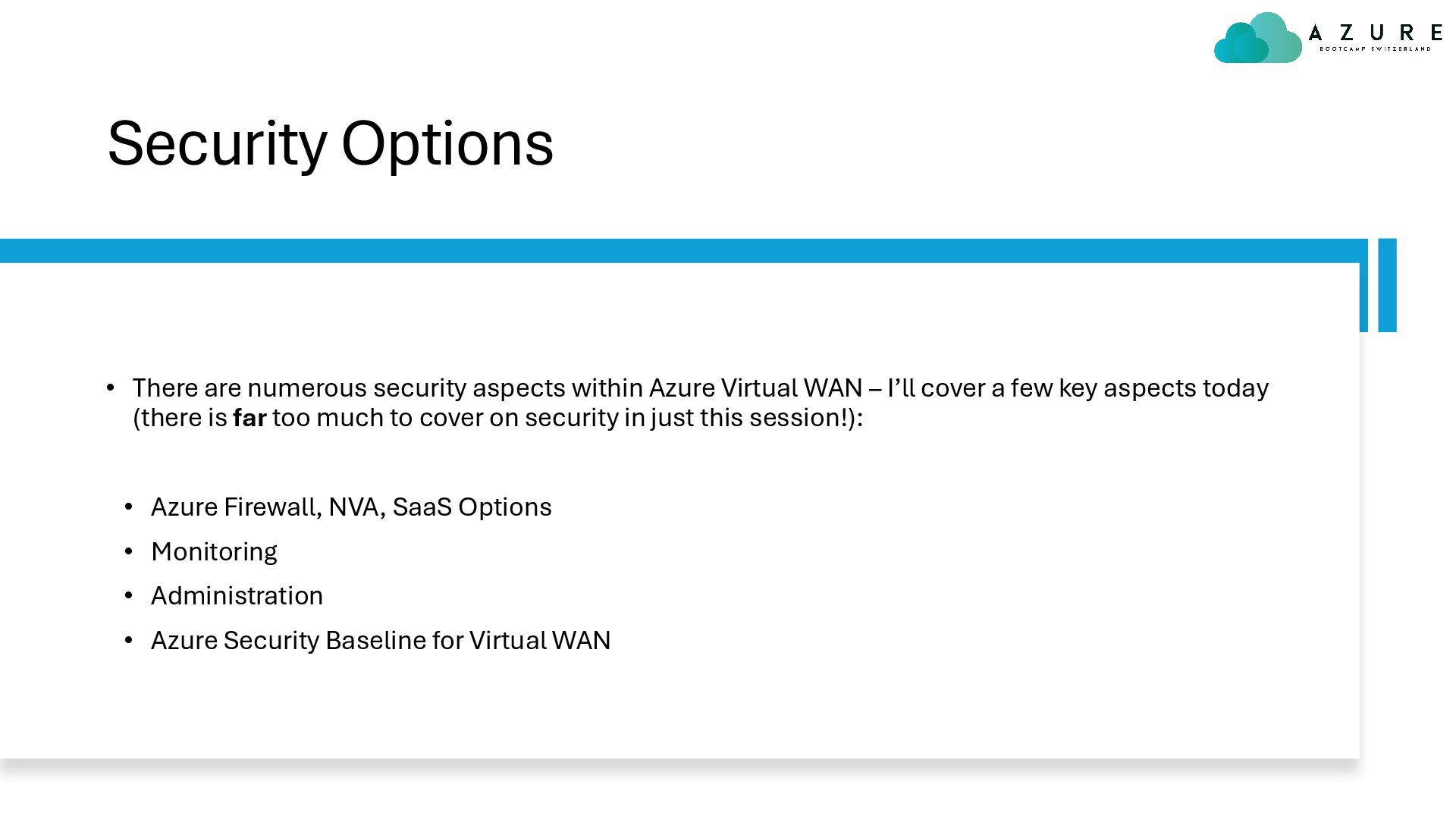Click the horizontal blue divider bar

[682, 251]
